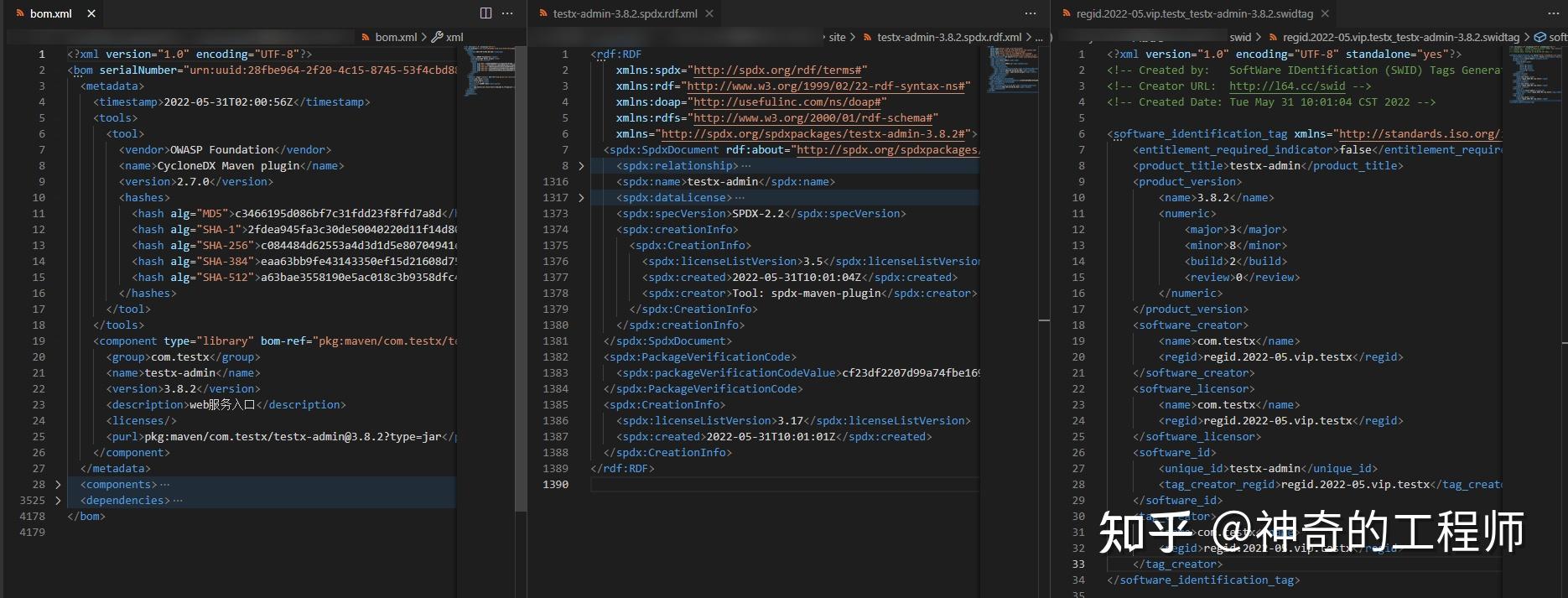
Task: Expand the folded dependencies block at line 3525
Action: click(x=58, y=501)
